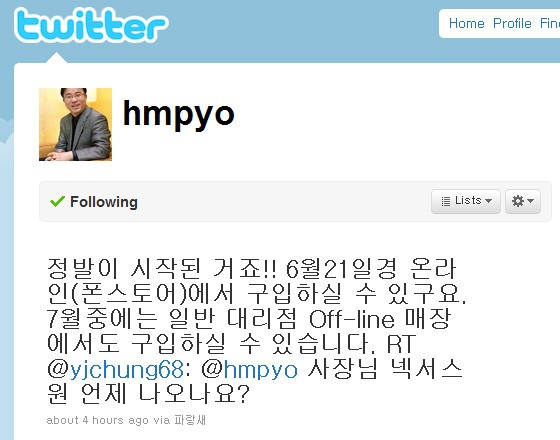560x440 pixels.
Task: Open the Profile menu item
Action: coord(512,24)
